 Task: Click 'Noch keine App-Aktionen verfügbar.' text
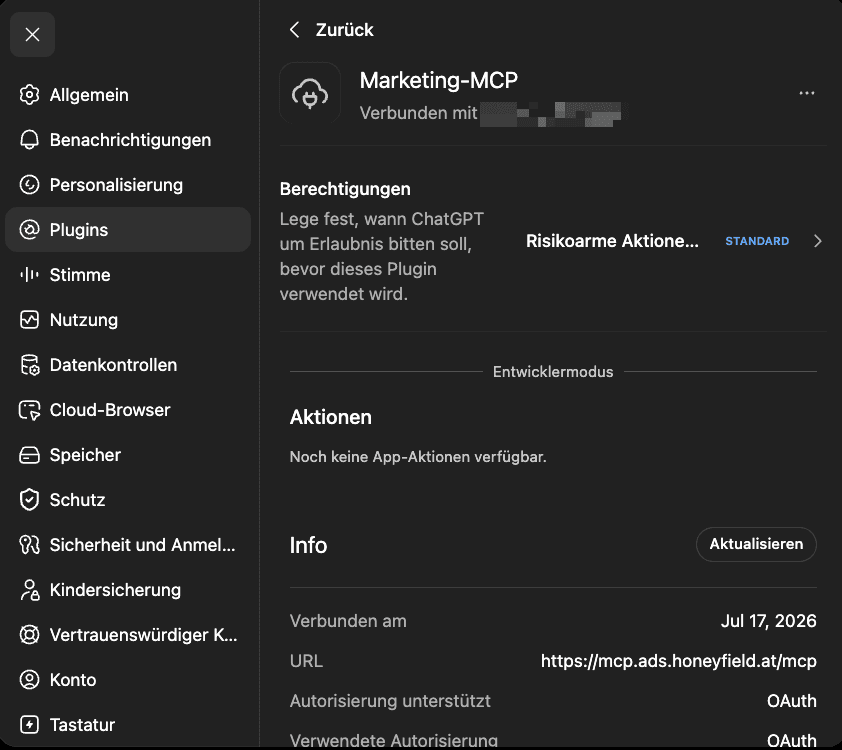[418, 457]
